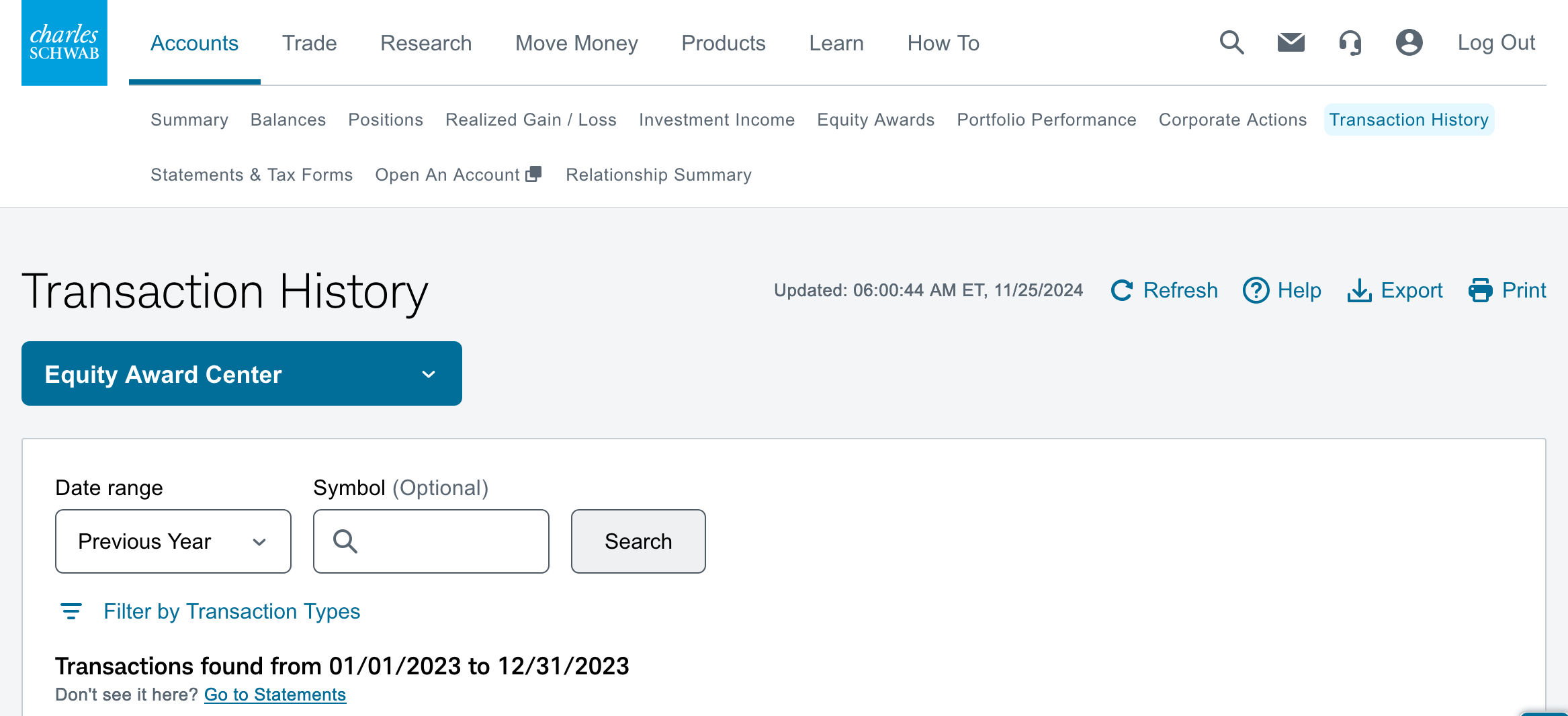
Task: Open the Previous Year date range dropdown
Action: pyautogui.click(x=173, y=541)
